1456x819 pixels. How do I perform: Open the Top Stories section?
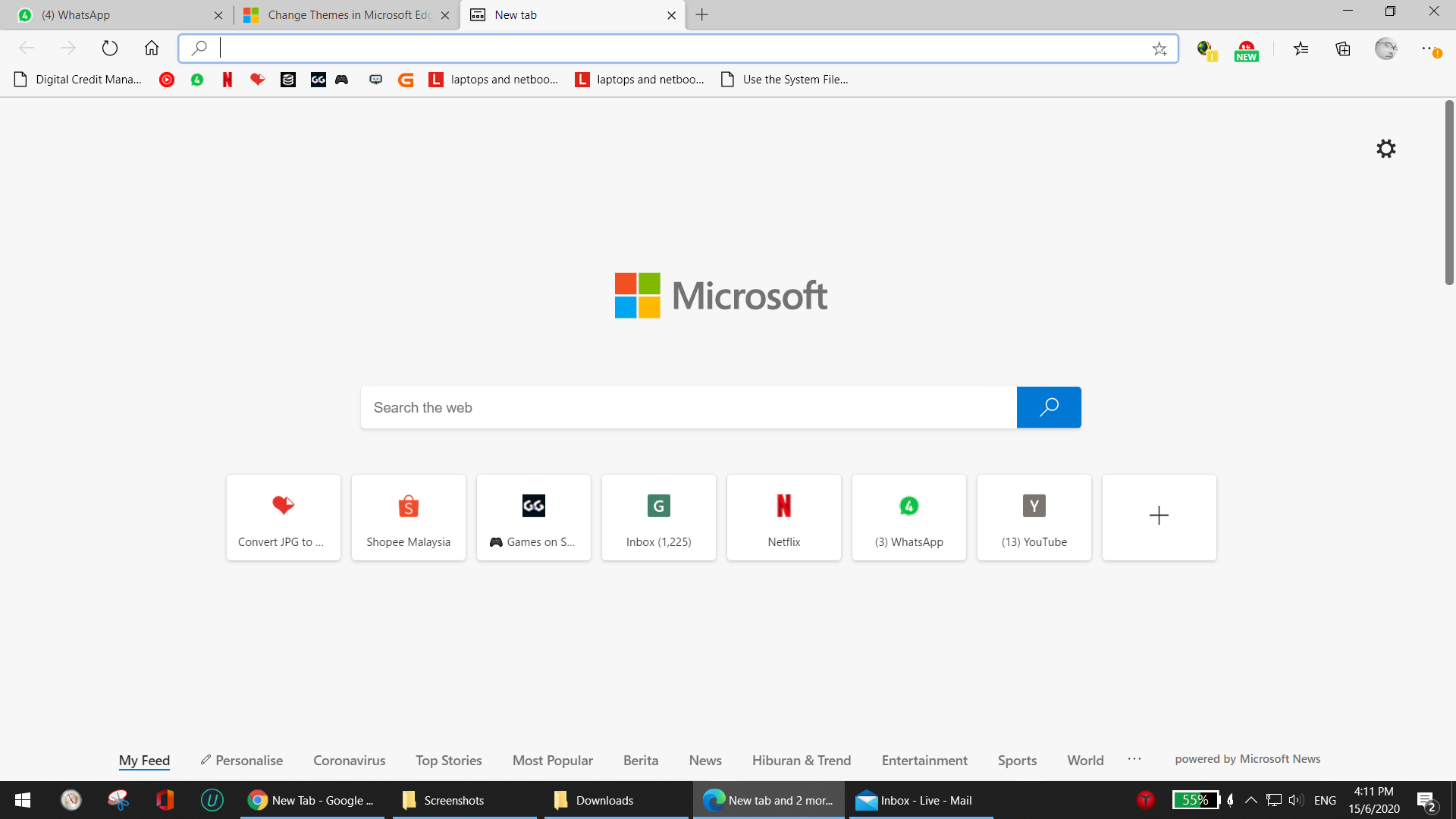(x=449, y=759)
